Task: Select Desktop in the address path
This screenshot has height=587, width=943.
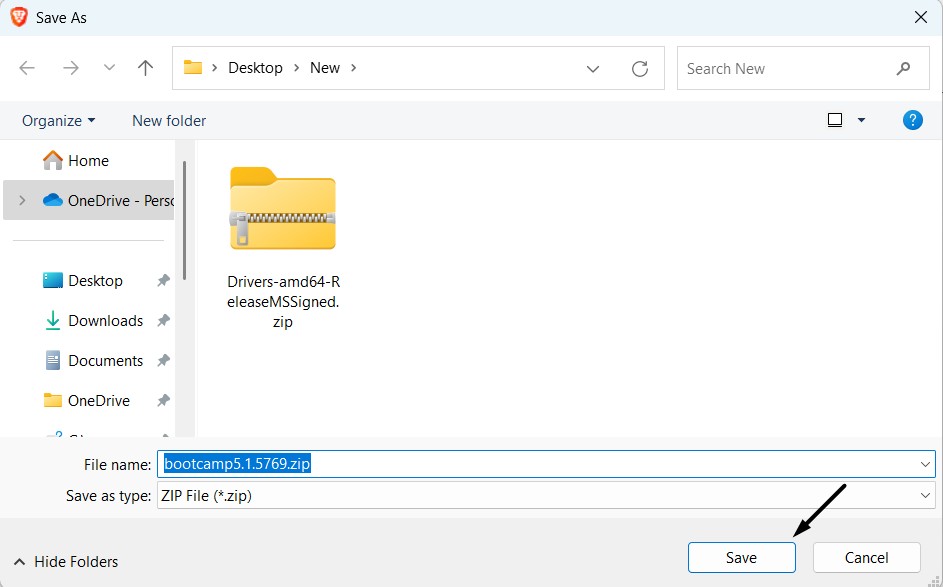Action: [x=255, y=68]
